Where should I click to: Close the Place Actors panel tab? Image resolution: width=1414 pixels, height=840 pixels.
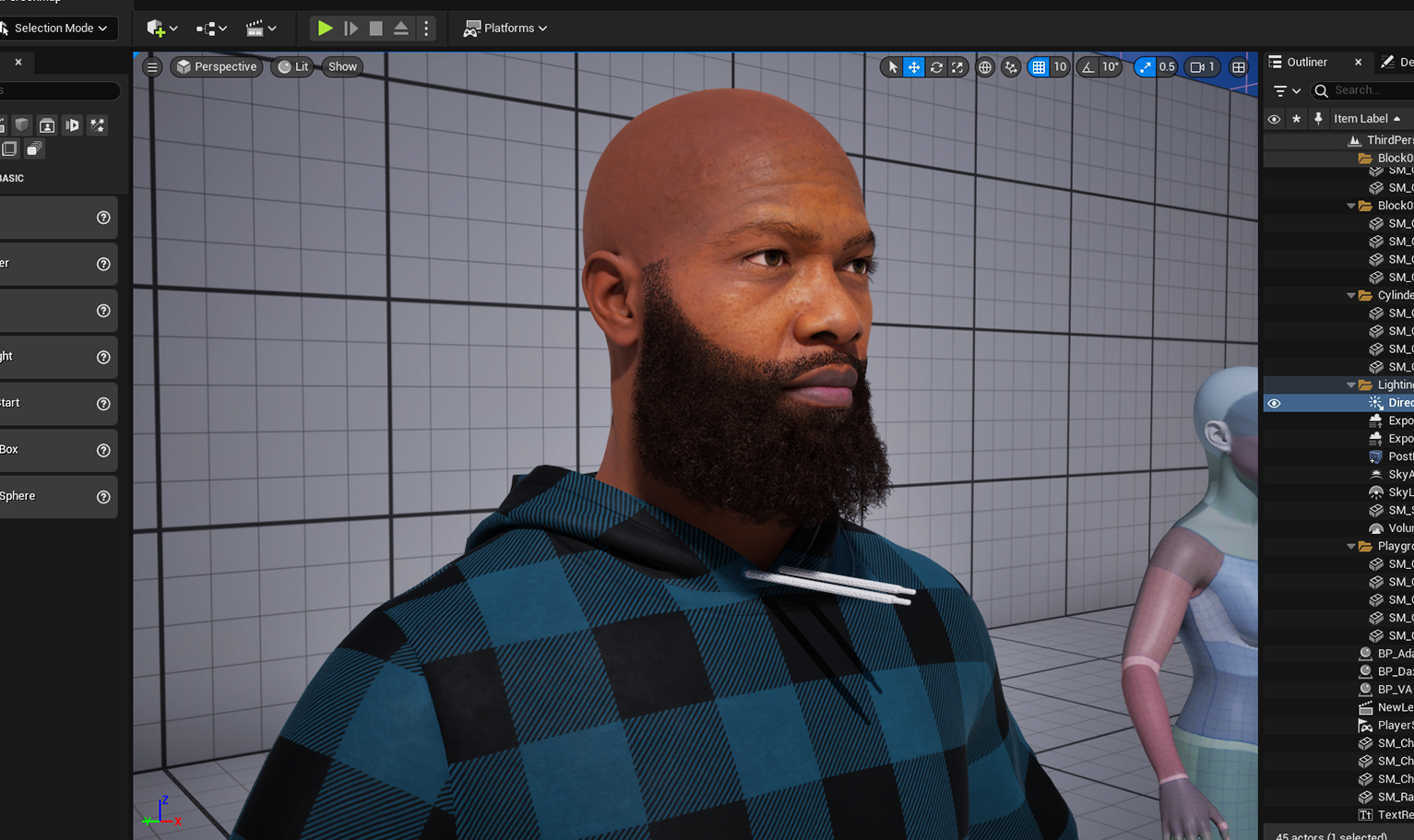(18, 62)
